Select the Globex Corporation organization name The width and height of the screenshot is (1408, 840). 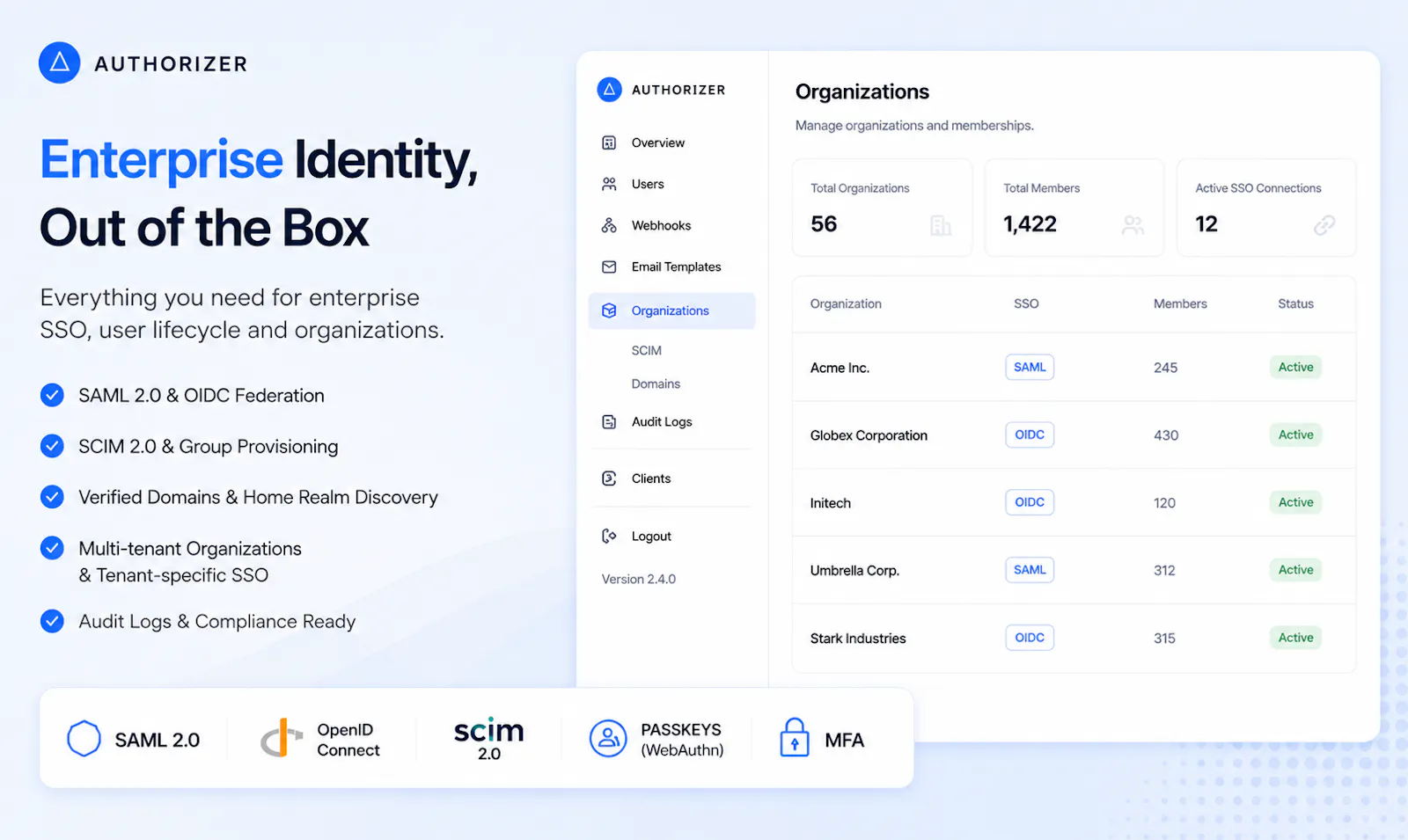click(869, 435)
